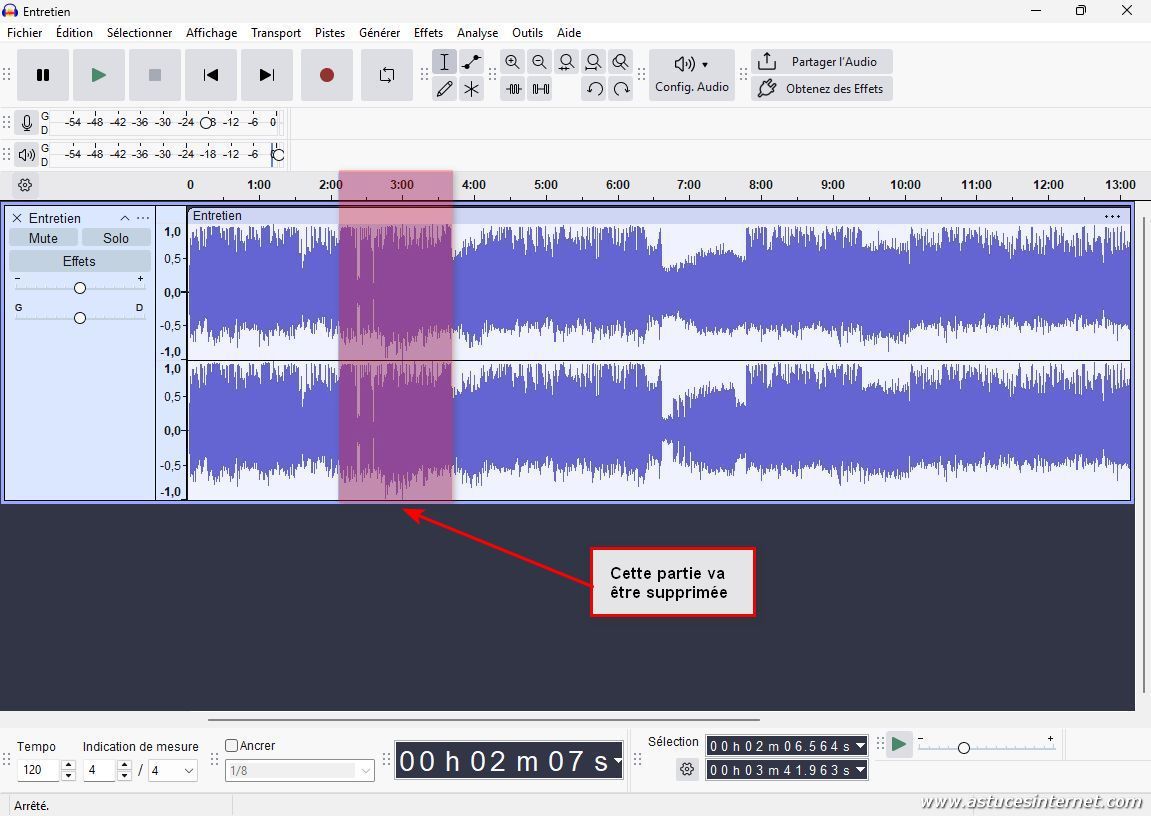Viewport: 1151px width, 816px height.
Task: Click the Obtenez des Effets button
Action: pos(821,89)
